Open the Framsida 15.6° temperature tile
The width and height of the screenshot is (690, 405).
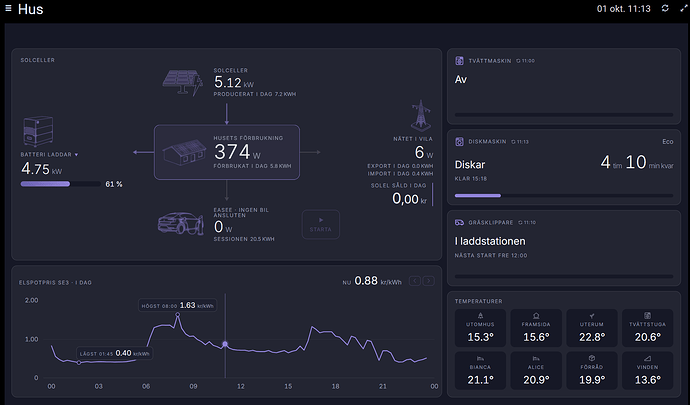[536, 328]
